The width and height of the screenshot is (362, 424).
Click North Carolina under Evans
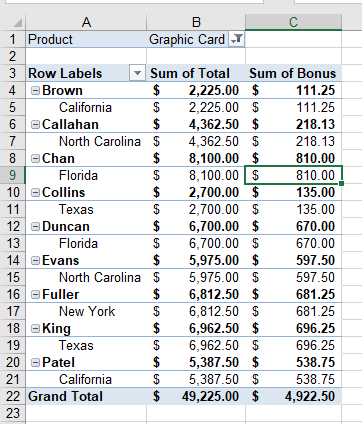[100, 278]
